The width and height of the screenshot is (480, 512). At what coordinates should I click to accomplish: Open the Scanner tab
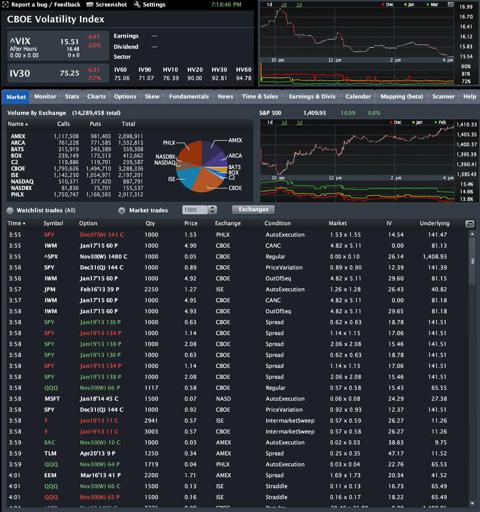point(443,96)
